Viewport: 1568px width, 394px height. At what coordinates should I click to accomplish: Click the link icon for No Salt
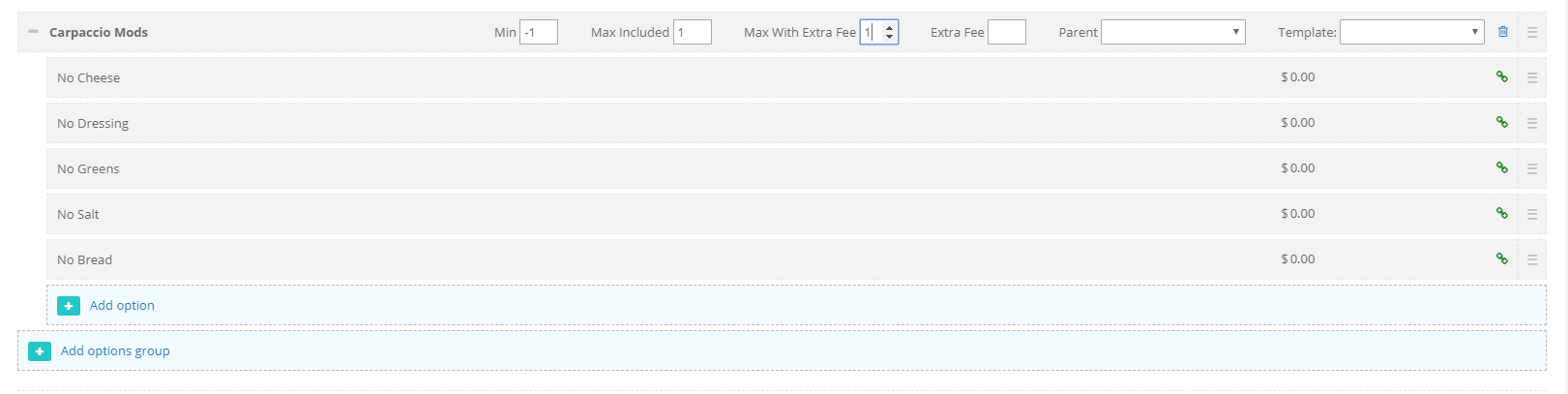point(1502,213)
